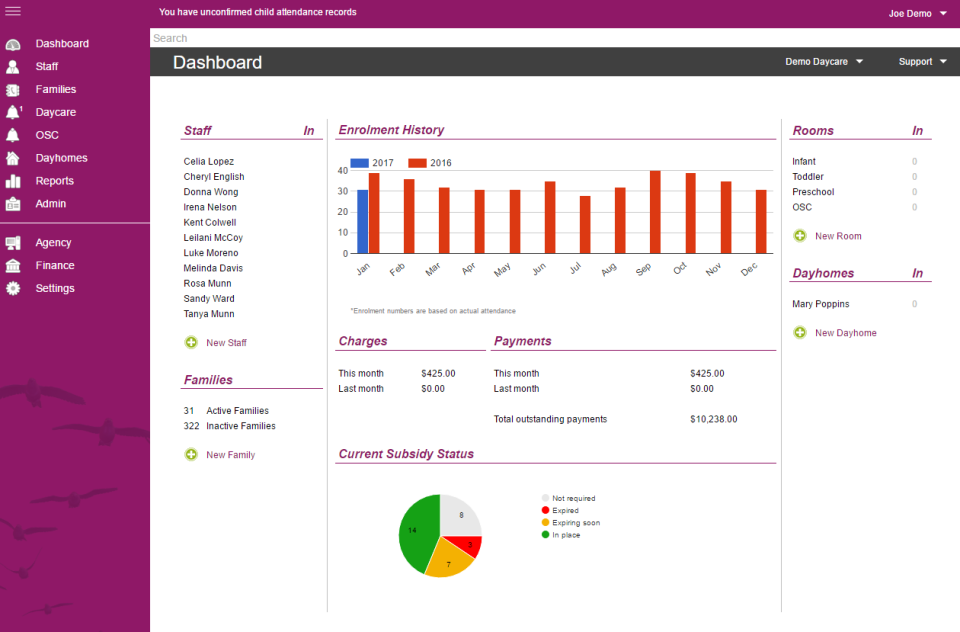Select Admin in the sidebar menu

(x=51, y=204)
